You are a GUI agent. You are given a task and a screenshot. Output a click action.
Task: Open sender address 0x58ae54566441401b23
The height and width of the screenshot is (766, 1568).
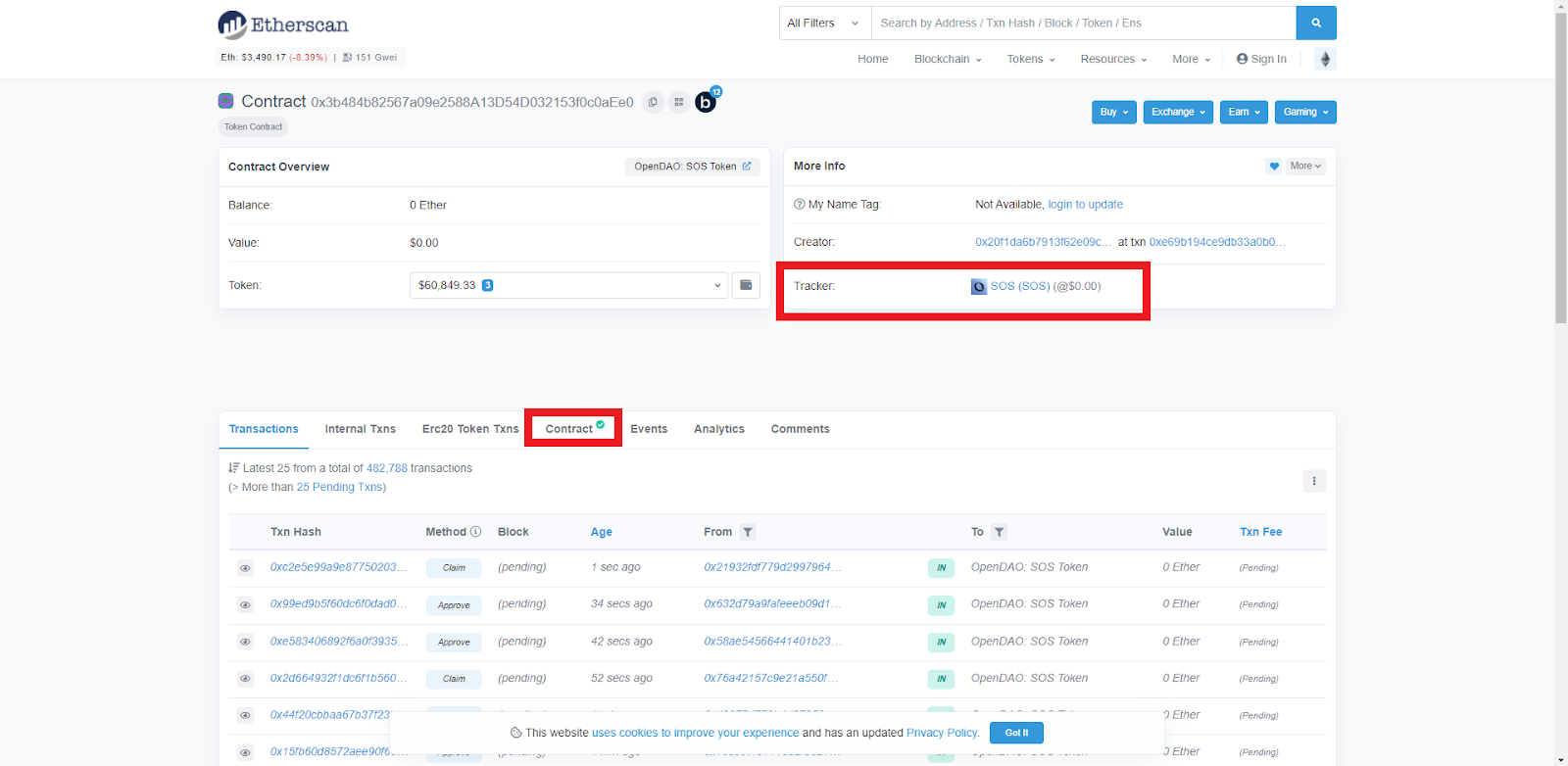[772, 642]
